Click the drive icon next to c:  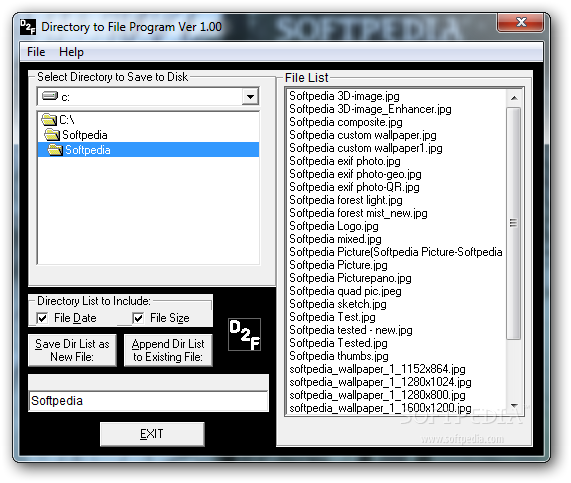50,96
